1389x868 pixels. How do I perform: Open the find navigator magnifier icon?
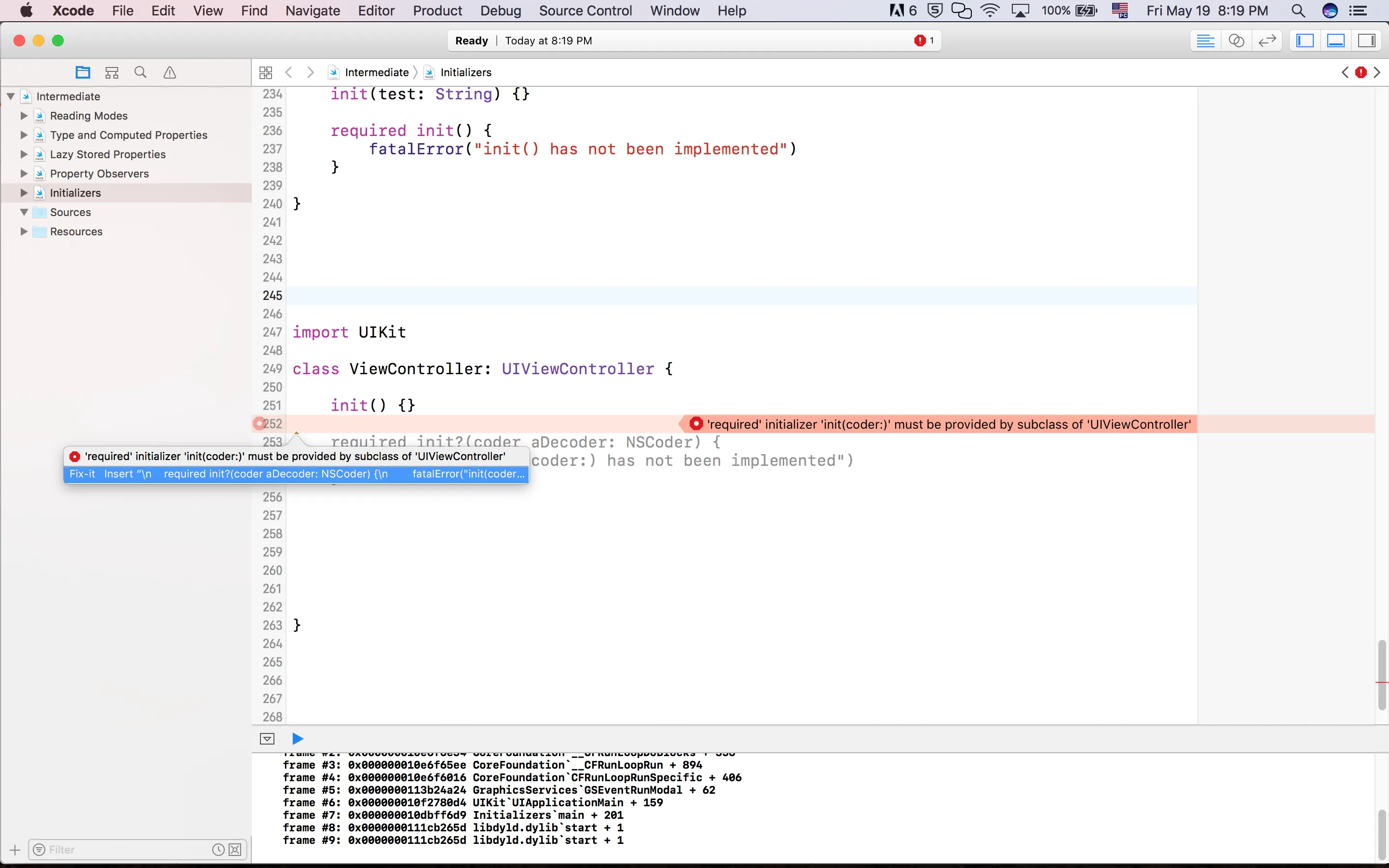click(141, 72)
